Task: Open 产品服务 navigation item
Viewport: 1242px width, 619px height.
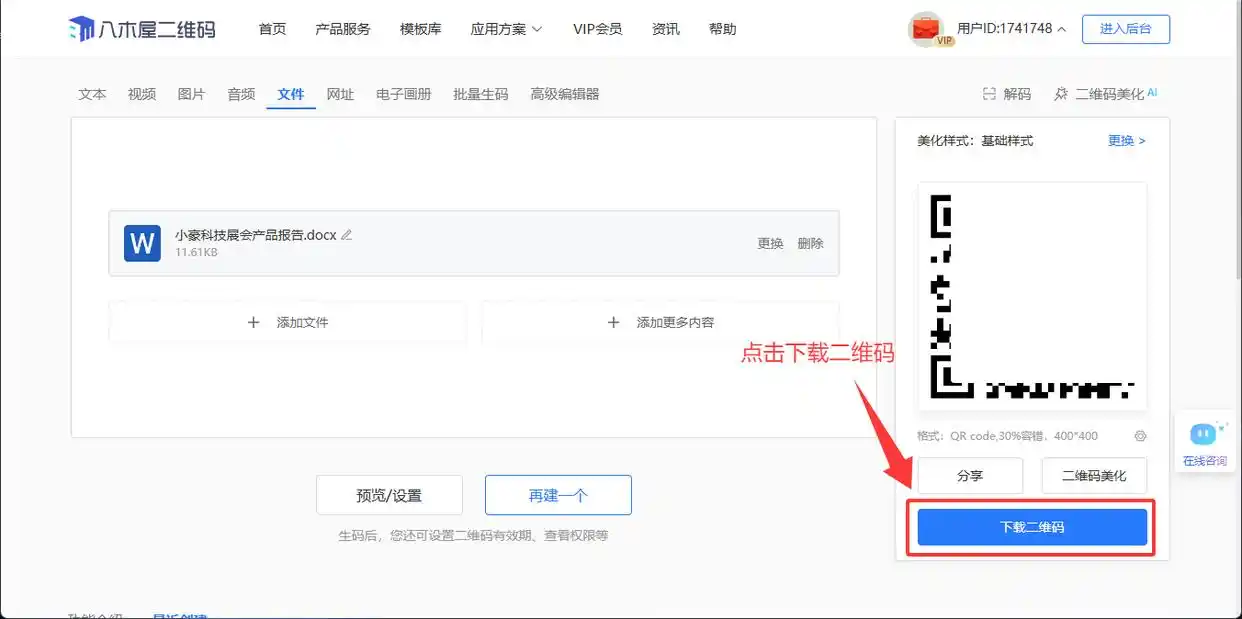Action: click(x=343, y=29)
